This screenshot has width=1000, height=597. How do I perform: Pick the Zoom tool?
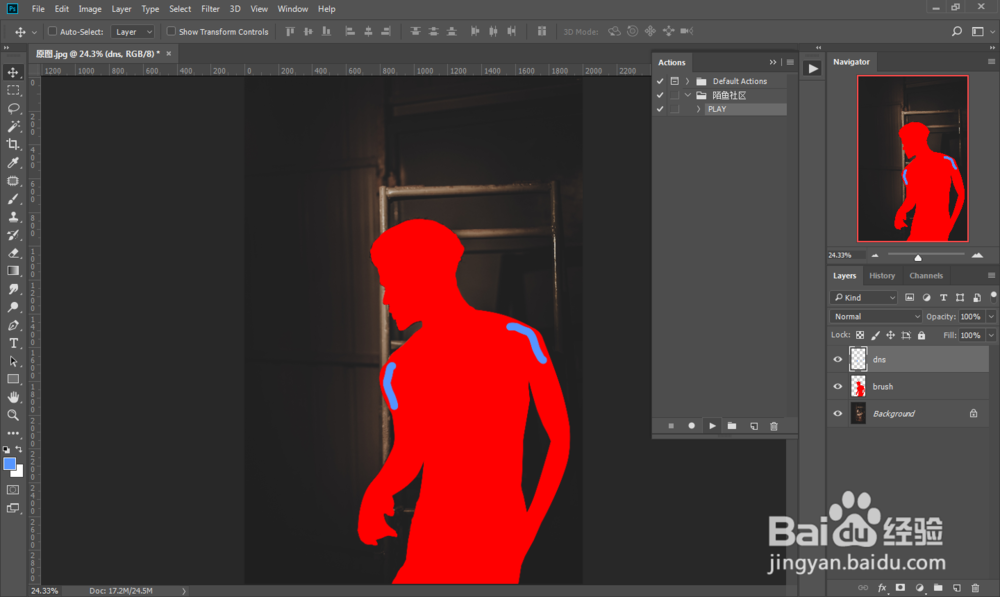point(13,414)
